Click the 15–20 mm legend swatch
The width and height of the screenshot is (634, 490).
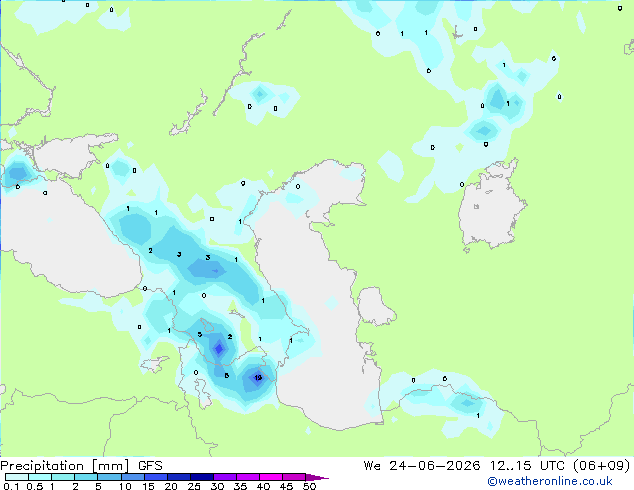coord(156,477)
